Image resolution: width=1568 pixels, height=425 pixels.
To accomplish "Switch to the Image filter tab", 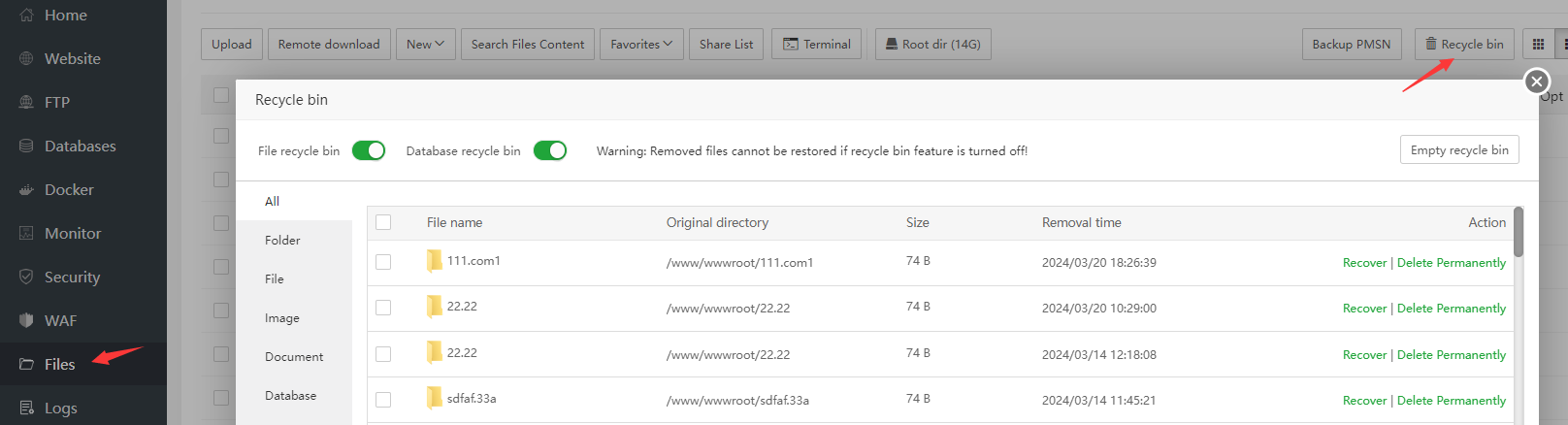I will coord(281,318).
